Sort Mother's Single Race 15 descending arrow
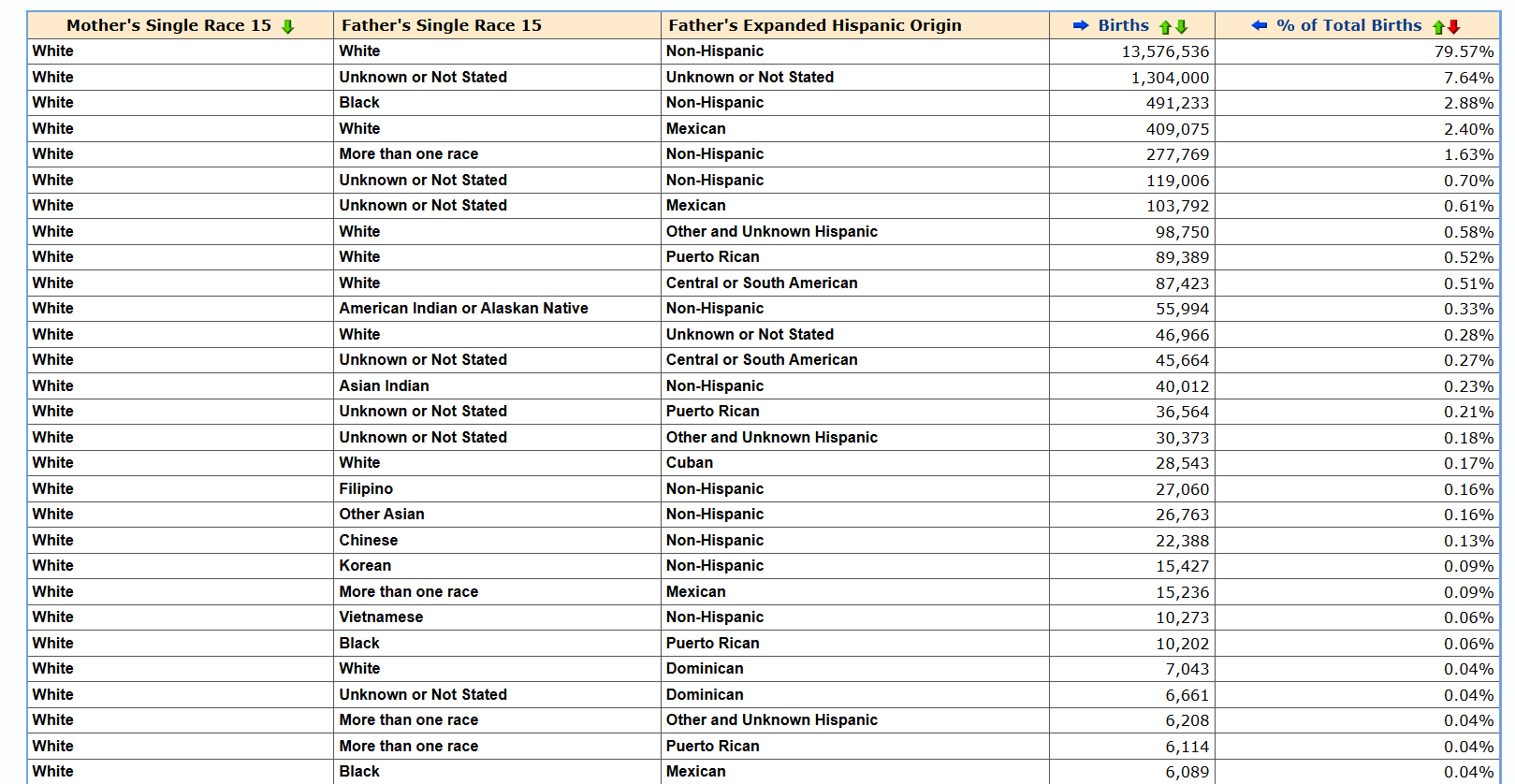 [x=287, y=26]
